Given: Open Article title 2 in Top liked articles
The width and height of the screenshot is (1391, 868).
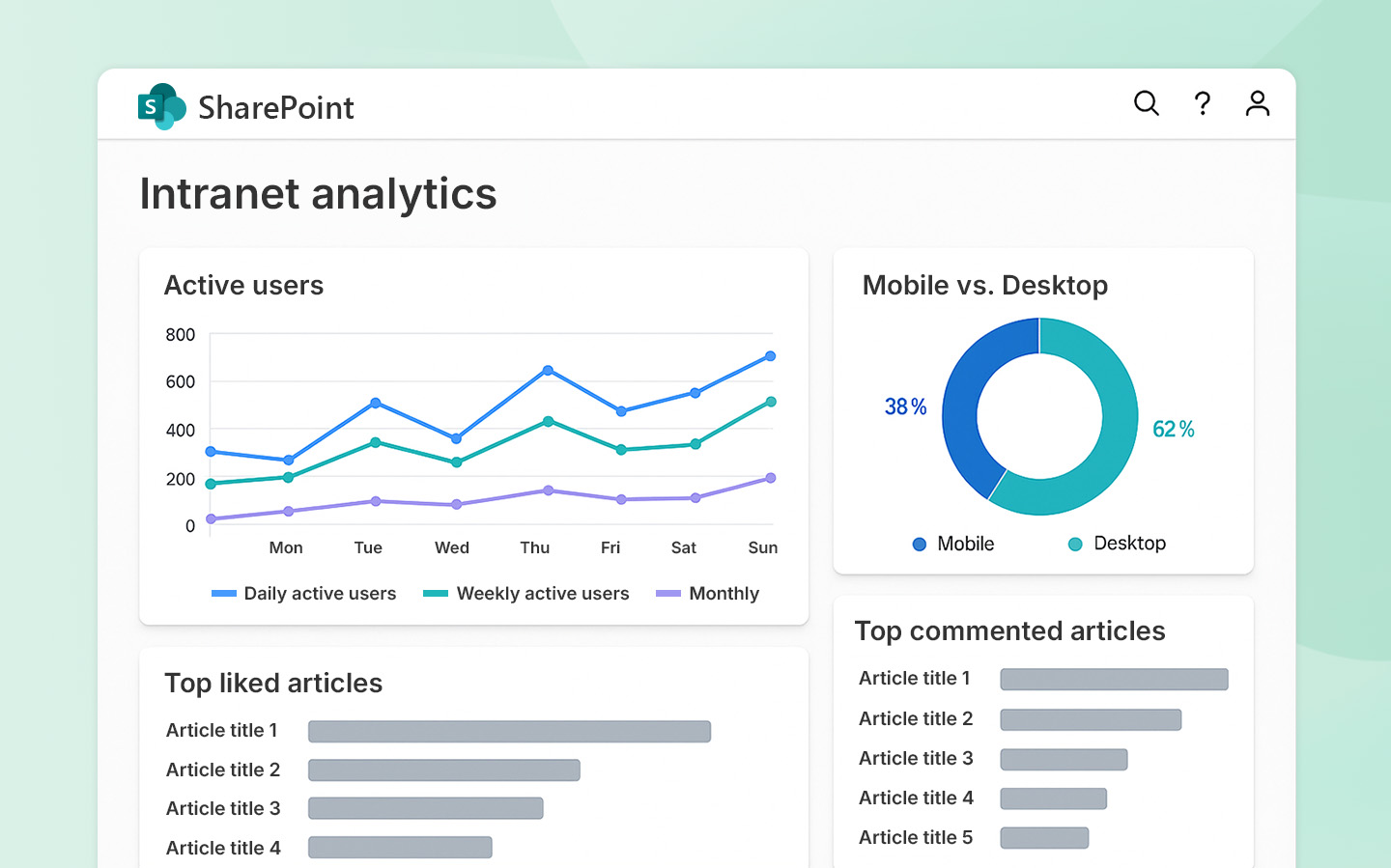Looking at the screenshot, I should 223,770.
